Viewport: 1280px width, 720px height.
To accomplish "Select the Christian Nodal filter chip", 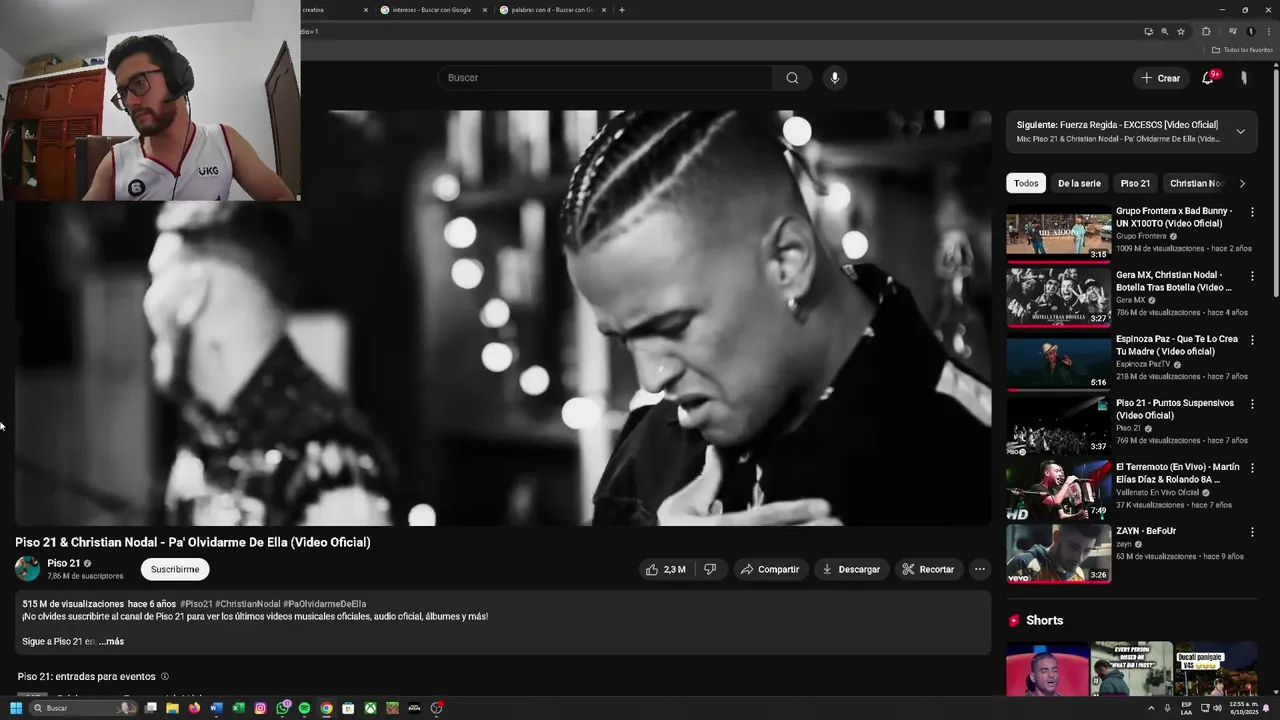I will [x=1196, y=183].
